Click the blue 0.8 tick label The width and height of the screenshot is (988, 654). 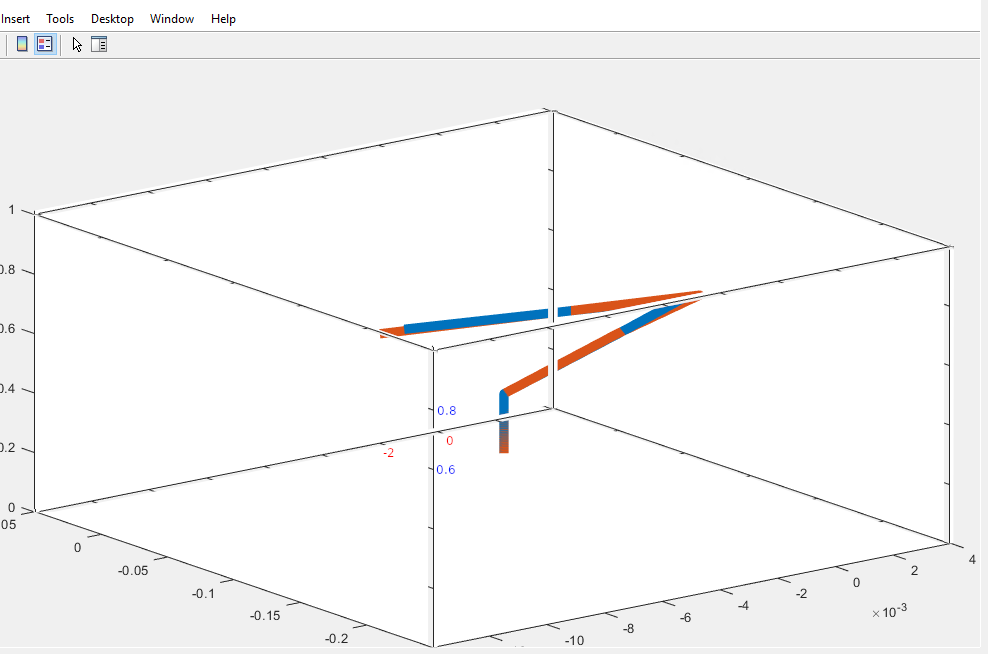[446, 411]
